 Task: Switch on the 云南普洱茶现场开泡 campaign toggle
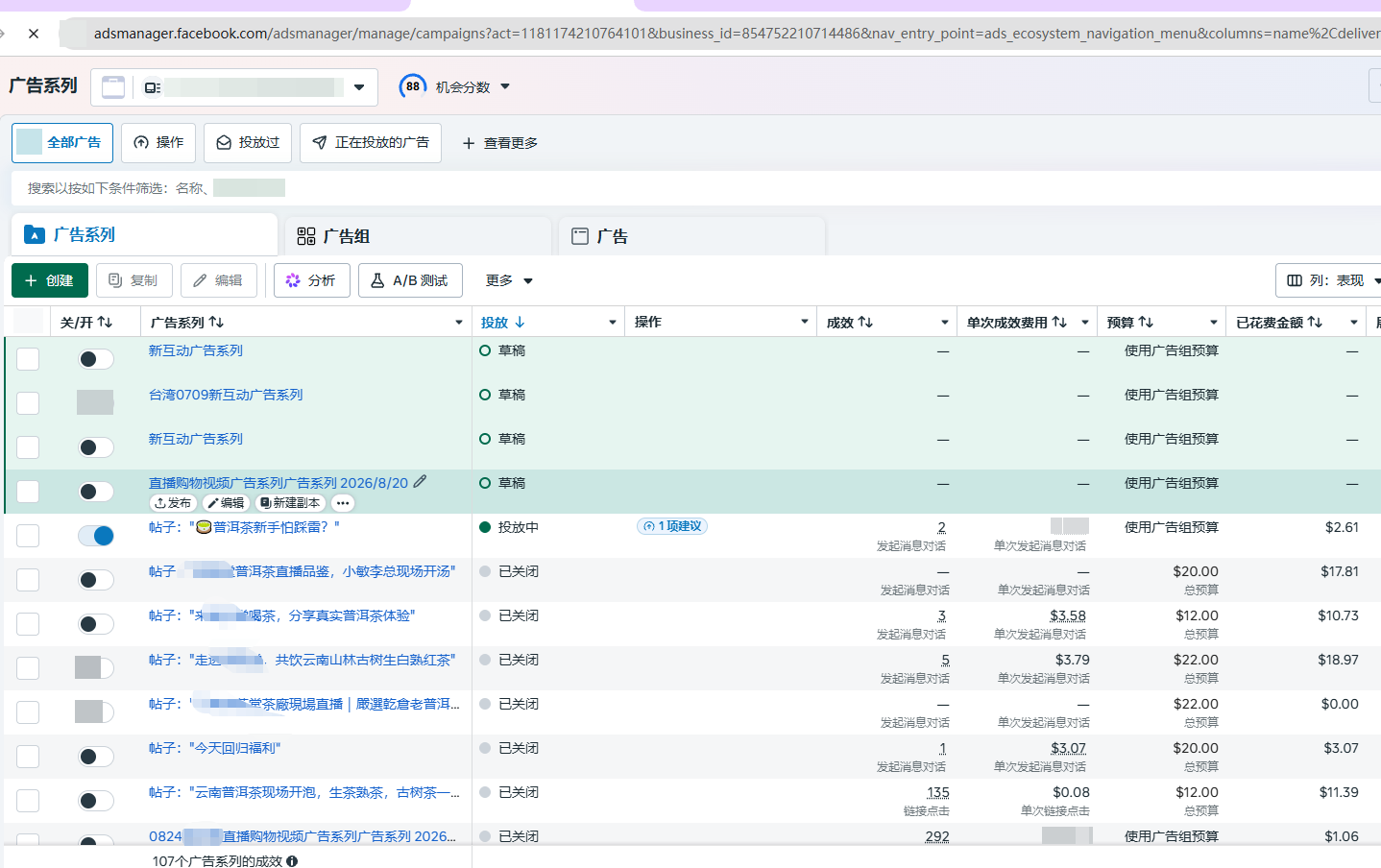point(96,800)
